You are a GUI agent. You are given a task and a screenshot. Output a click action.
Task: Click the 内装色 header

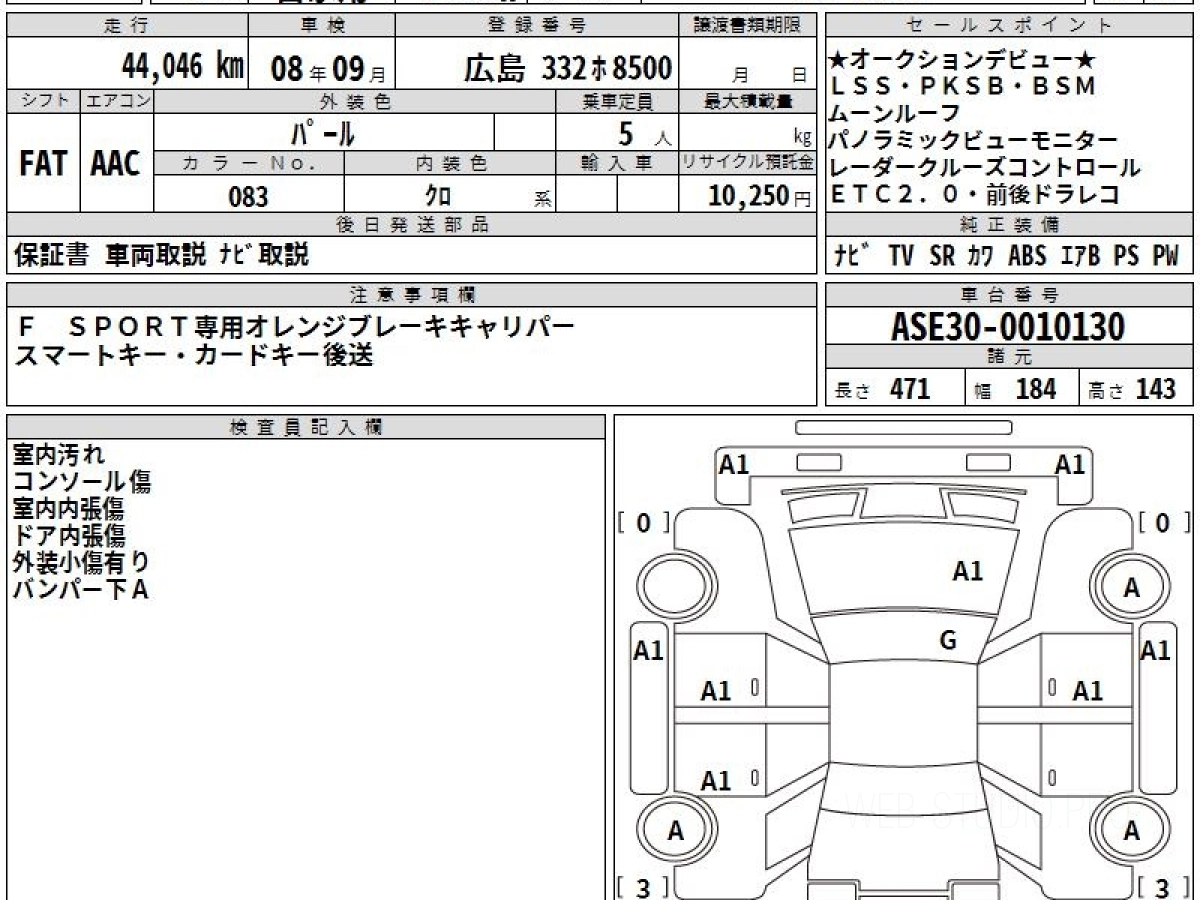point(450,163)
